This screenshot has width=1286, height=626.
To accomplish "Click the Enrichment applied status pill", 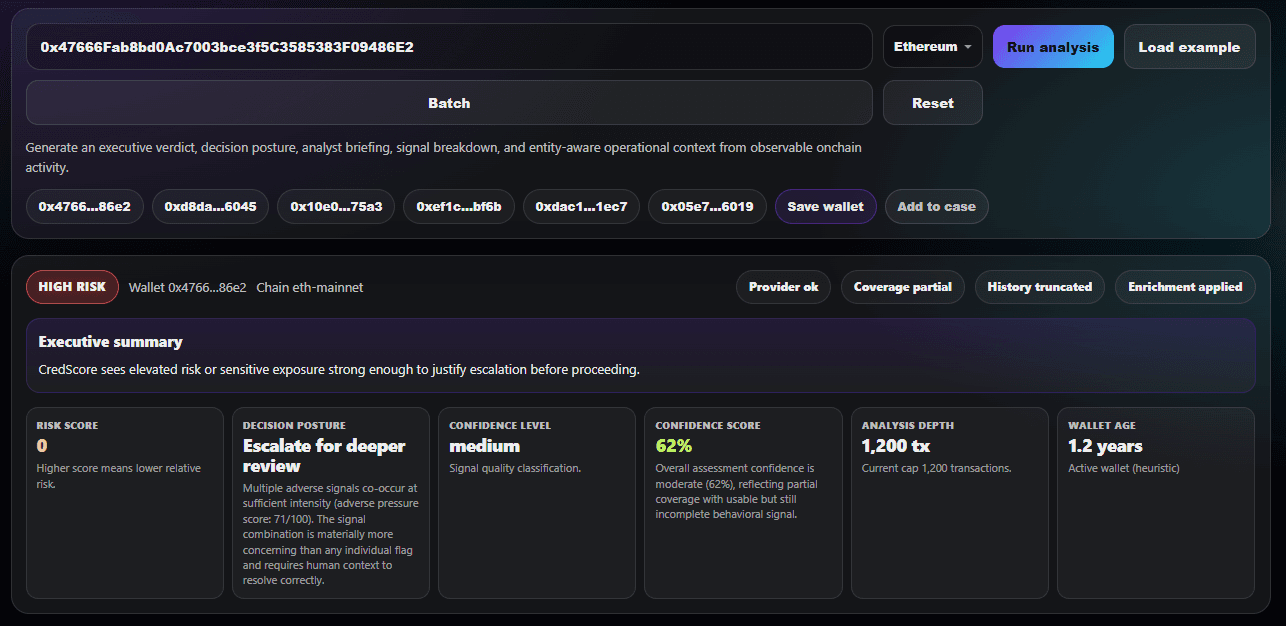I will coord(1185,287).
